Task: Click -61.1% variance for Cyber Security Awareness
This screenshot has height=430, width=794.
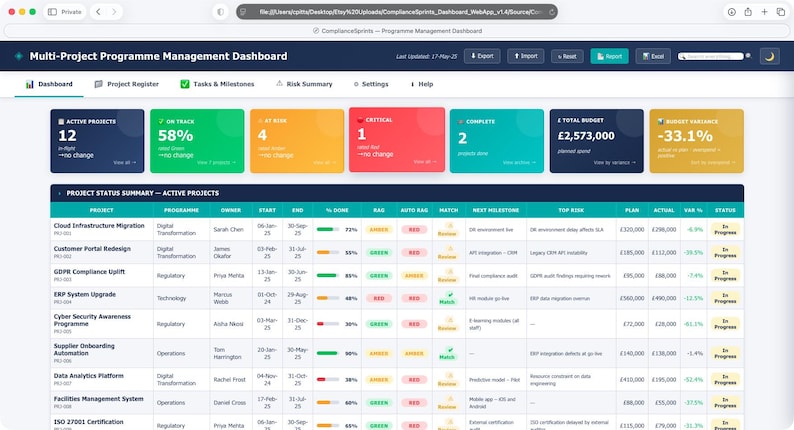Action: (x=693, y=324)
